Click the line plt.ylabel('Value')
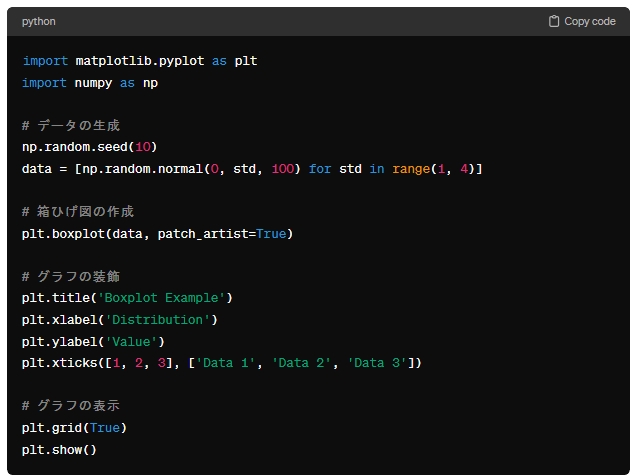The height and width of the screenshot is (476, 635). (93, 342)
